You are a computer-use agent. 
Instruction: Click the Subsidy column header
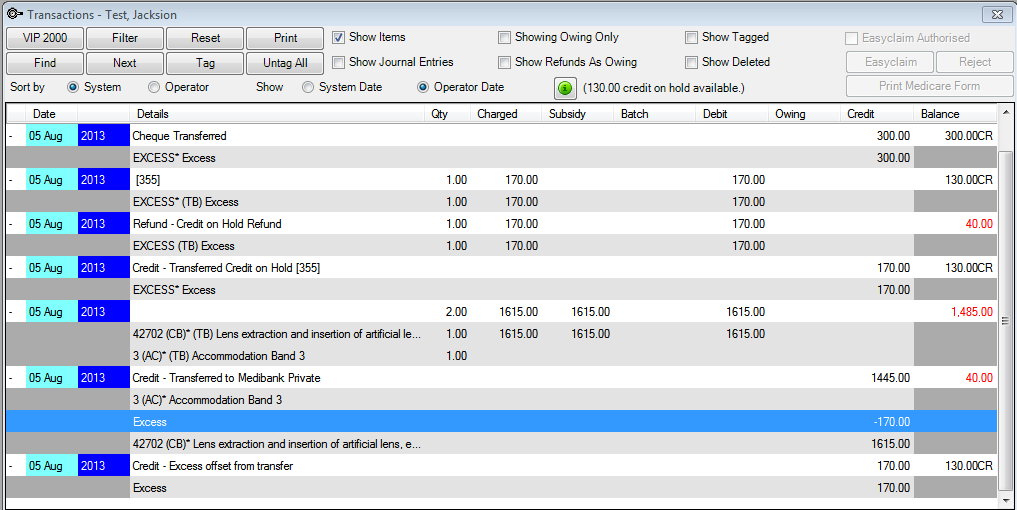coord(578,114)
